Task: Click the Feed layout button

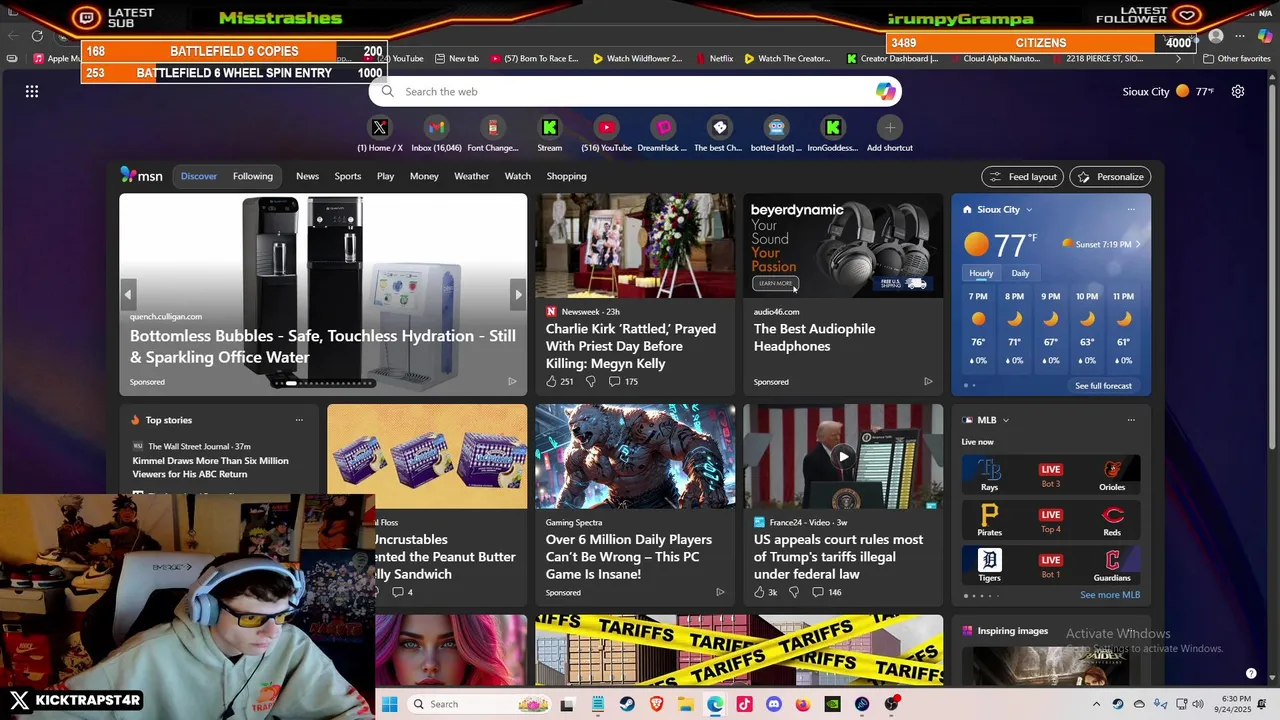Action: 1023,177
